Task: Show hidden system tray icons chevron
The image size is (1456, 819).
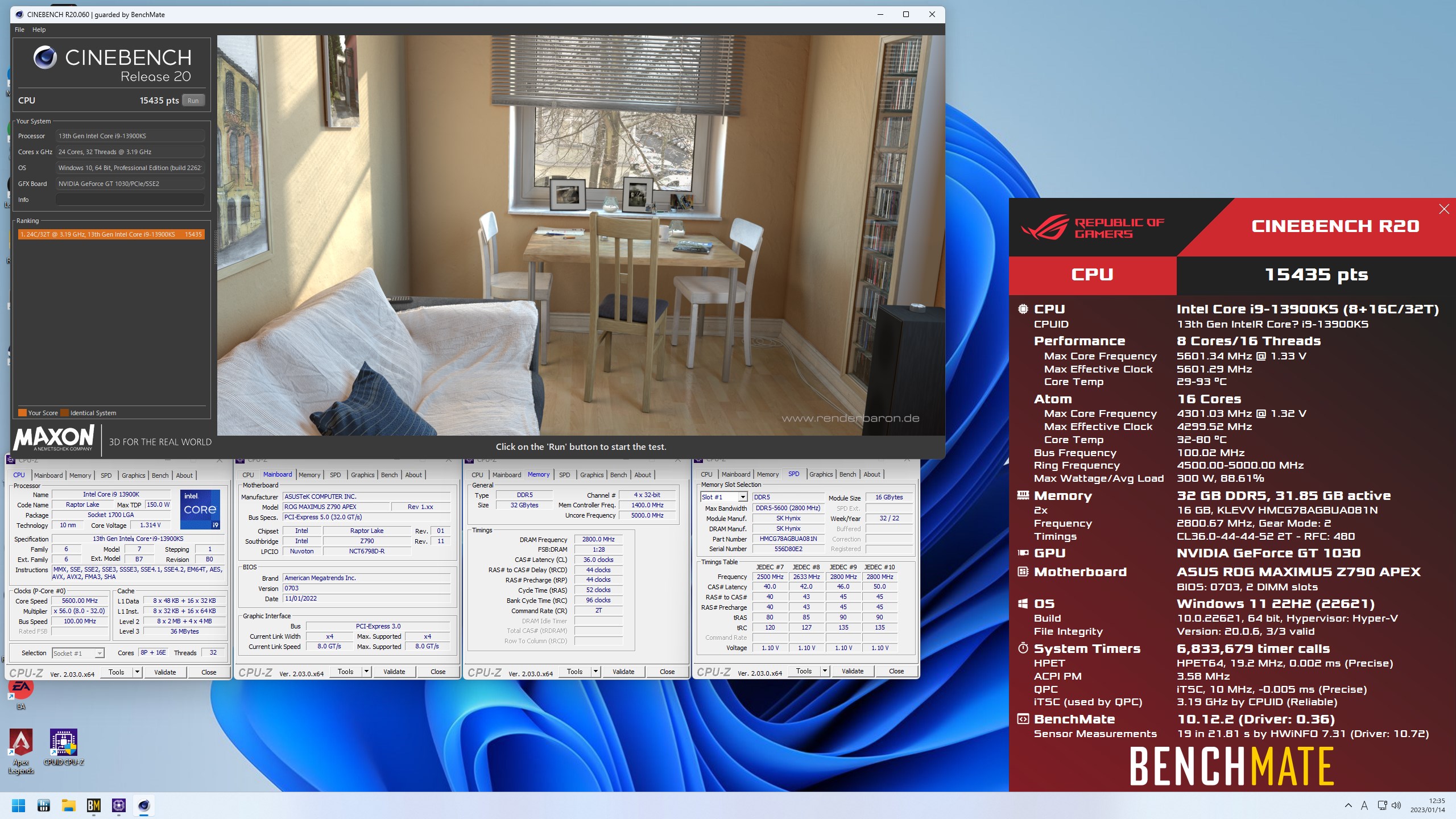Action: 1348,805
